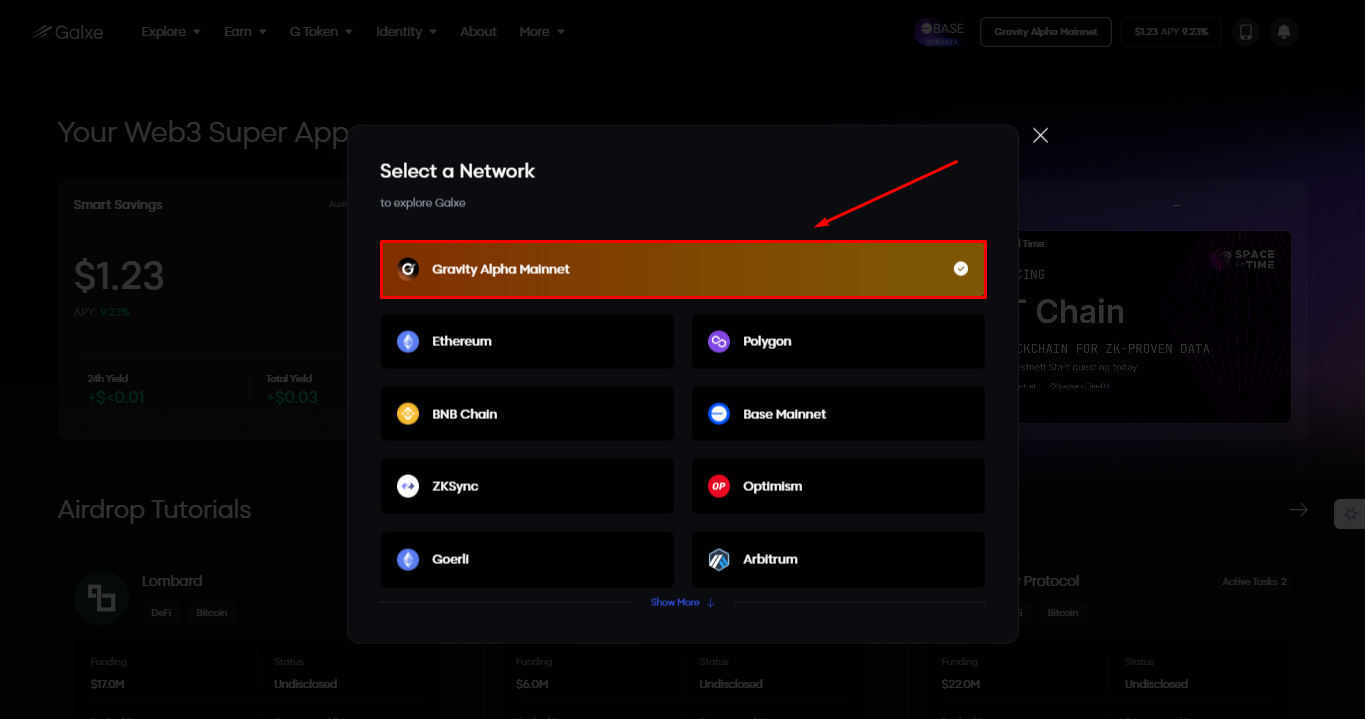Screen dimensions: 1365x719
Task: Click the Galxe logo in header
Action: pyautogui.click(x=67, y=32)
